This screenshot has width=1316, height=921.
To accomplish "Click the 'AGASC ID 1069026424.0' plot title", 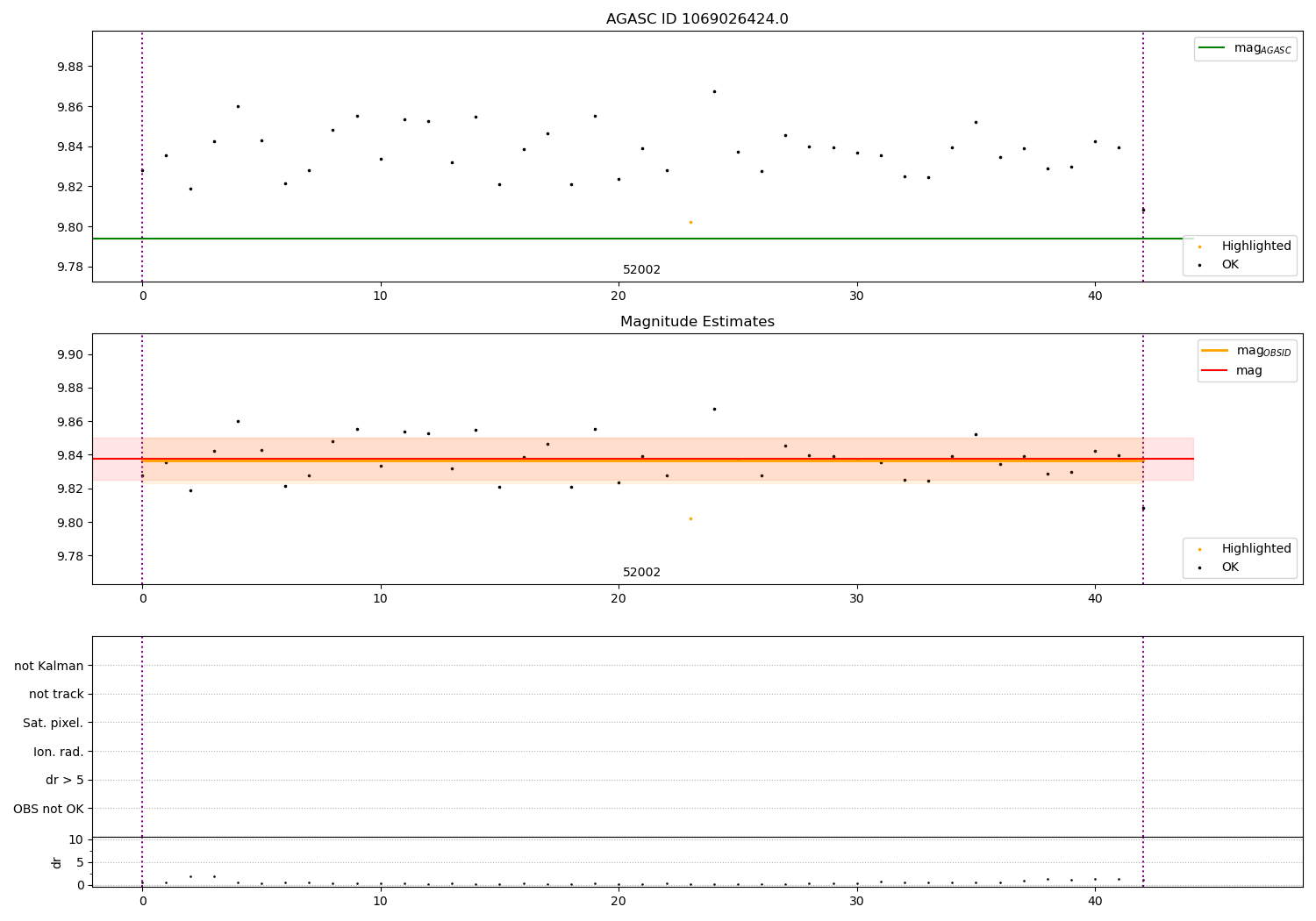I will pos(697,19).
